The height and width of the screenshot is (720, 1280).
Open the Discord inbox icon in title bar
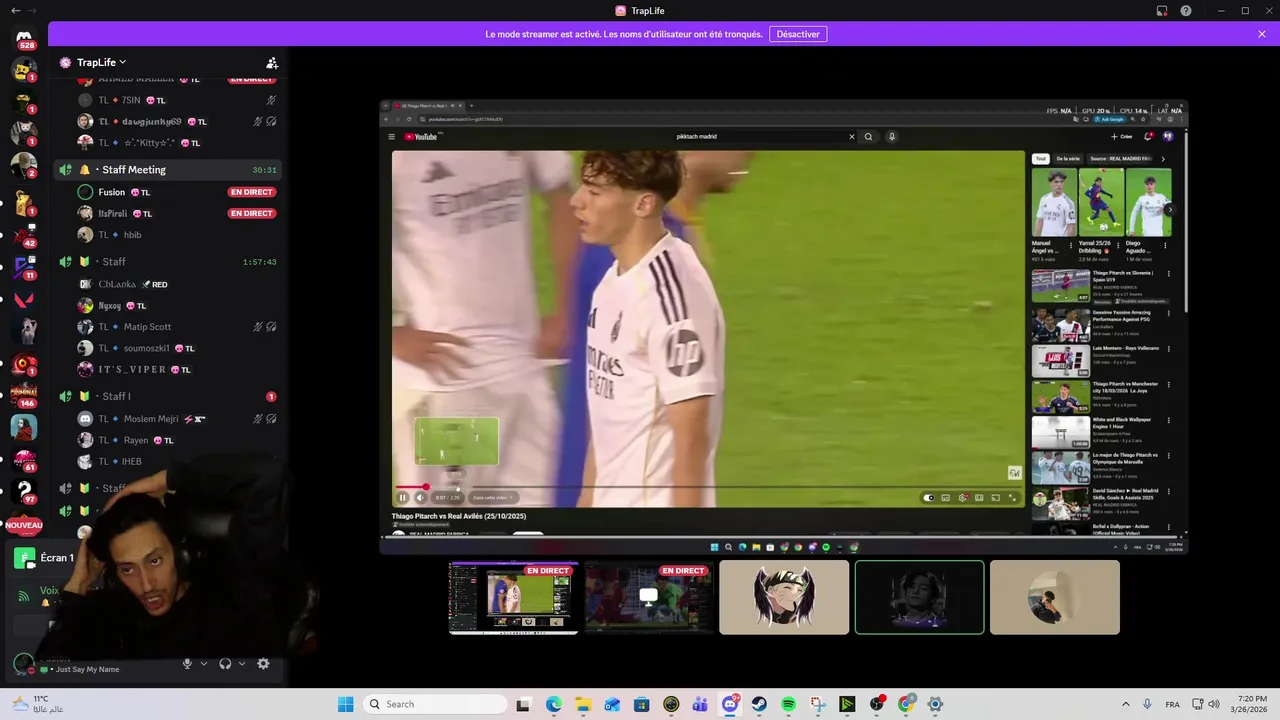pyautogui.click(x=1162, y=11)
